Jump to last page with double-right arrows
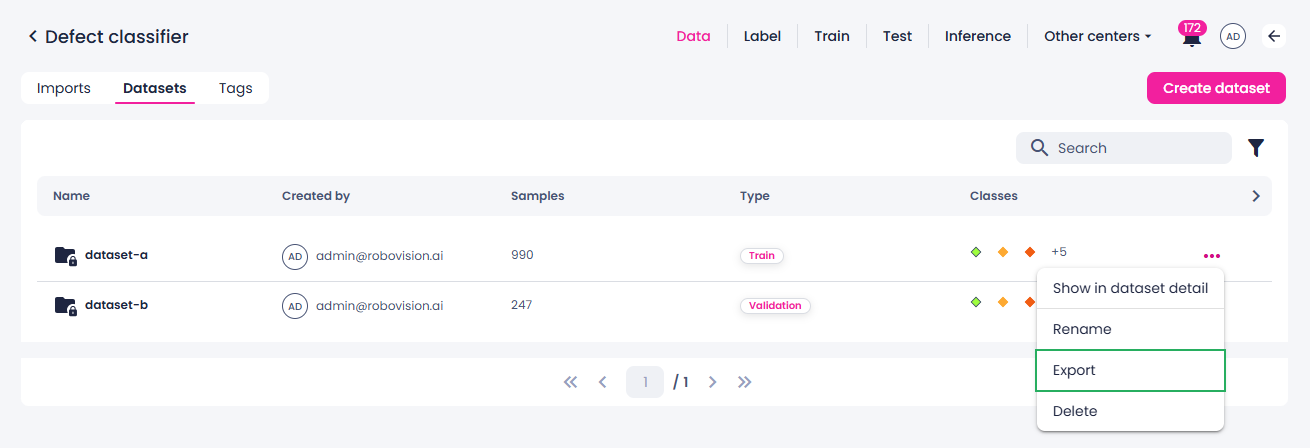The width and height of the screenshot is (1310, 448). point(744,382)
